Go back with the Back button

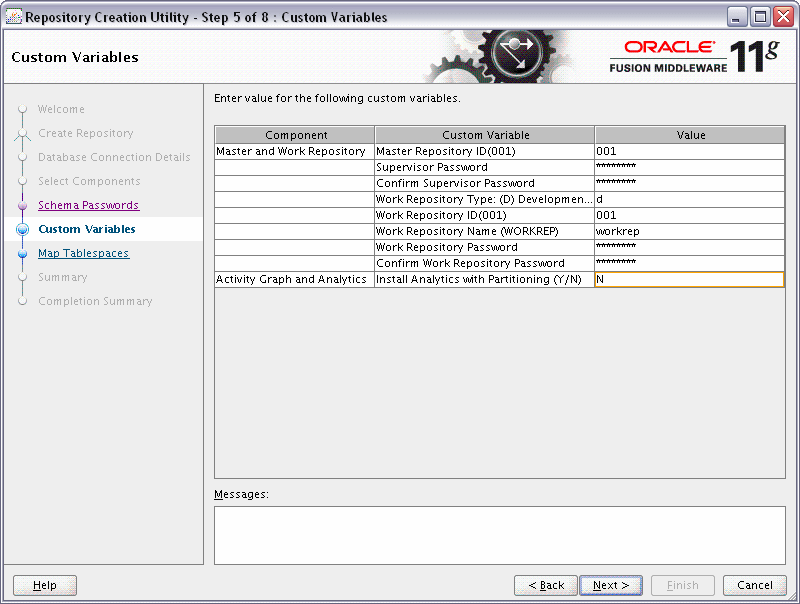[545, 585]
